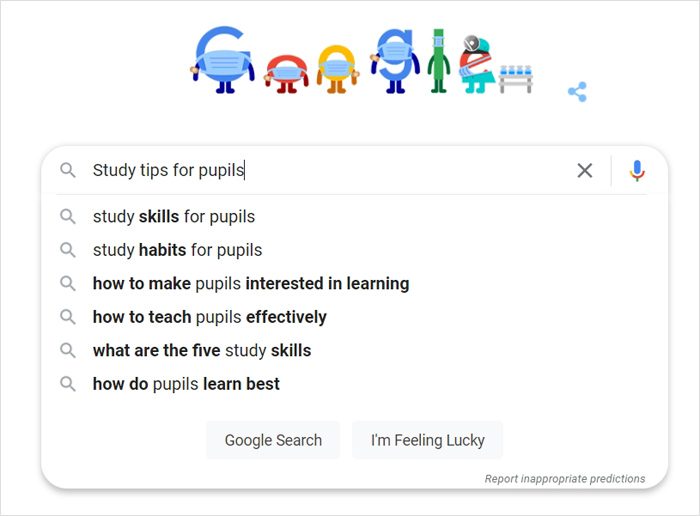Pick 'how do pupils learn best' suggestion

click(186, 384)
